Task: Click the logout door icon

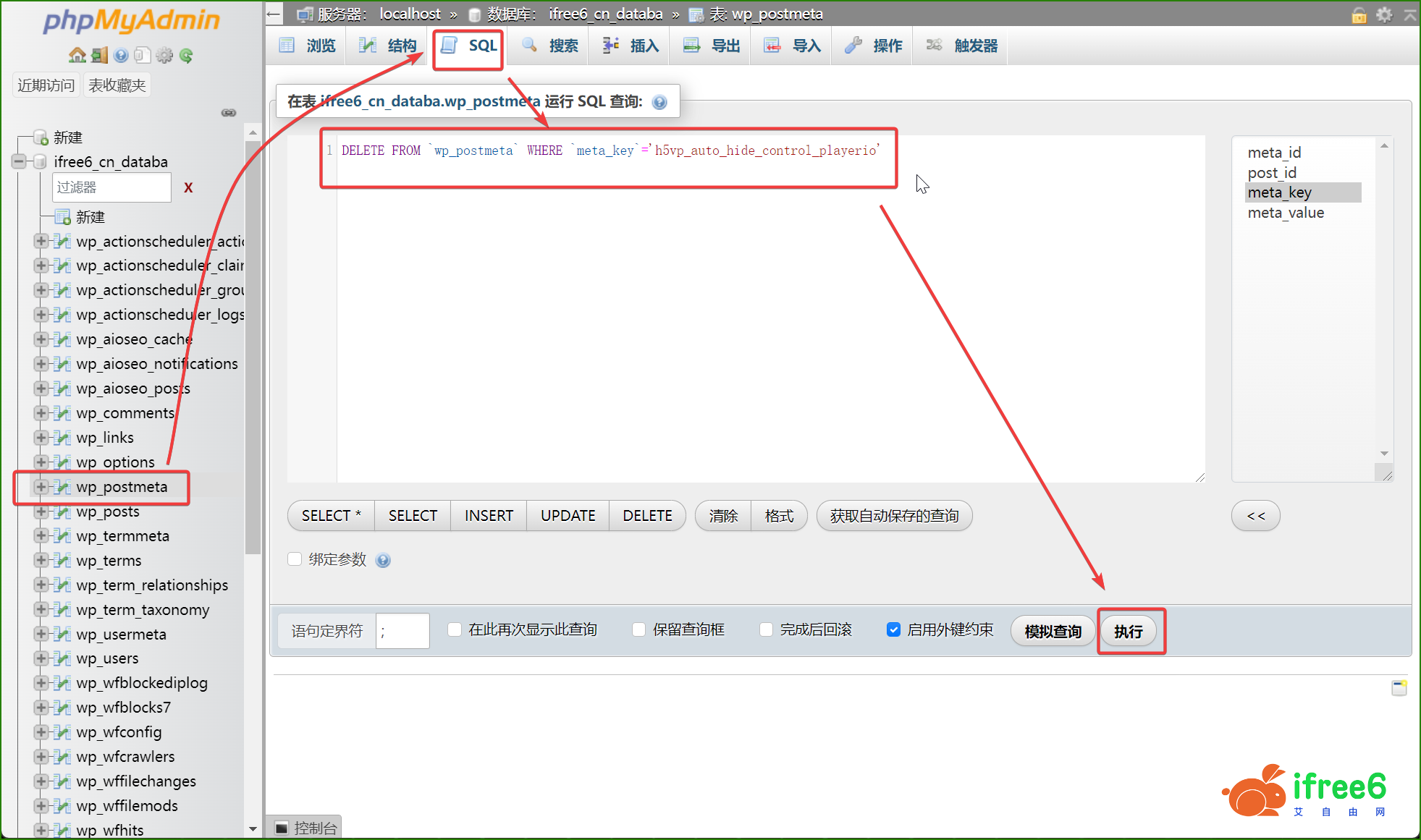Action: 99,56
